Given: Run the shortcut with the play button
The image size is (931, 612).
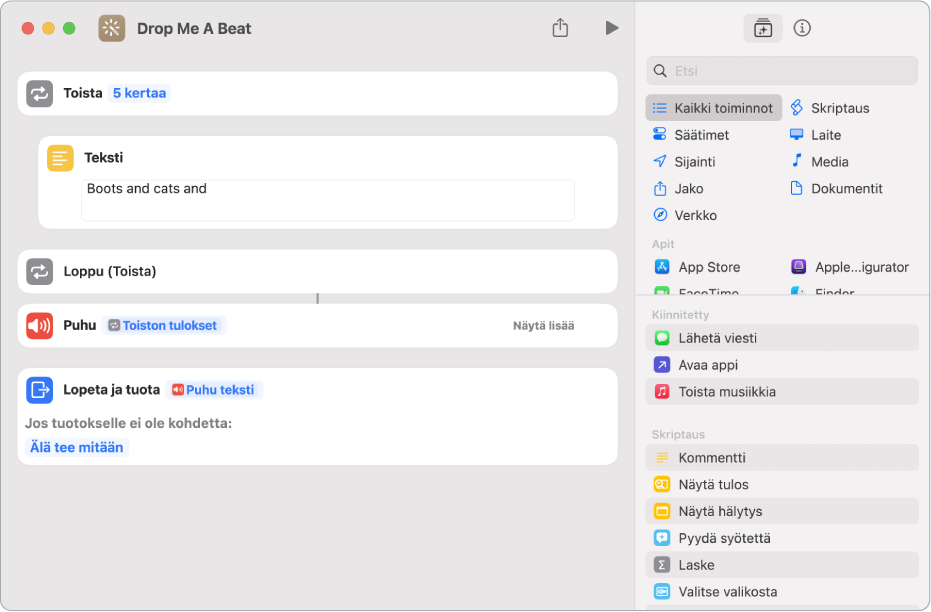Looking at the screenshot, I should (x=612, y=28).
